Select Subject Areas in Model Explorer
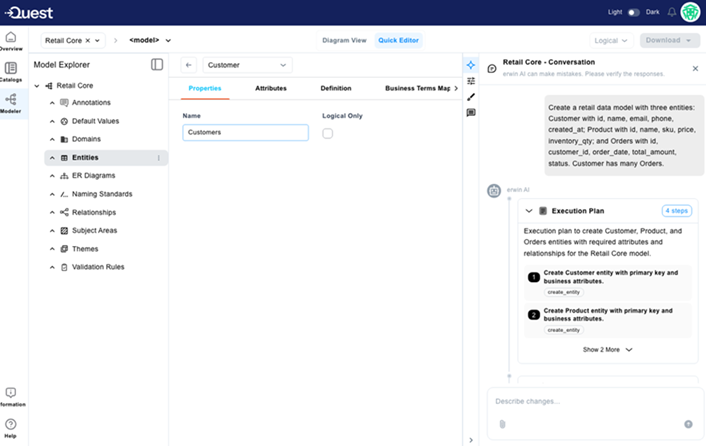Screen dimensions: 706x446 pyautogui.click(x=94, y=230)
